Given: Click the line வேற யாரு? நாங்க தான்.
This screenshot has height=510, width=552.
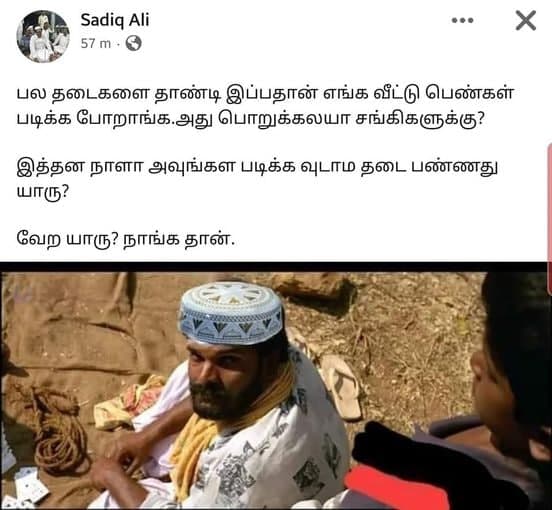Looking at the screenshot, I should point(125,239).
